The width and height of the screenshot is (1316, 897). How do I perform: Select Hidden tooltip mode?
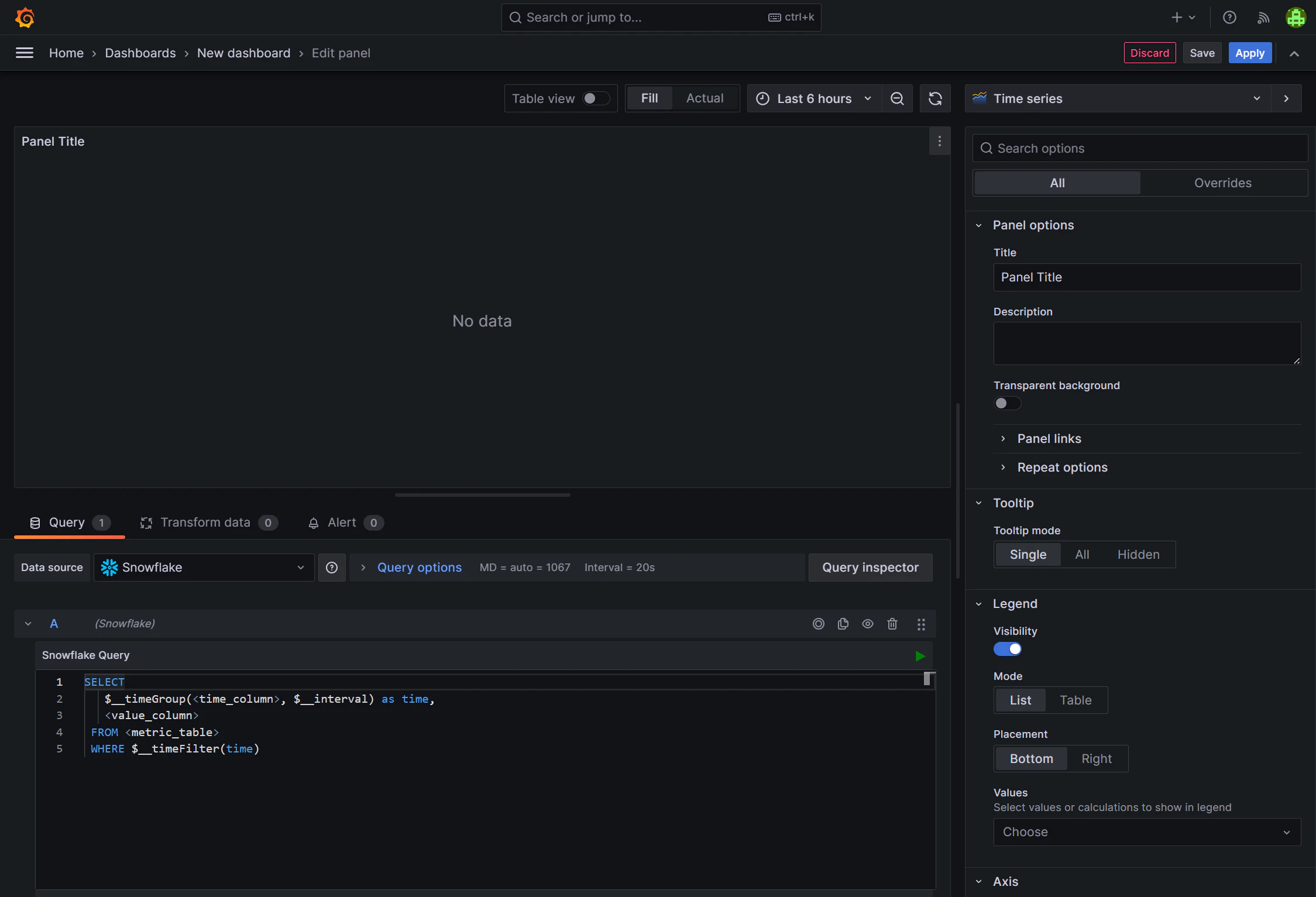[x=1138, y=555]
